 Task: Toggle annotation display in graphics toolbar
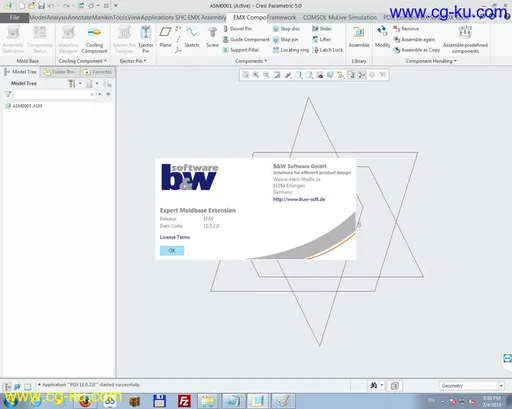pos(351,75)
